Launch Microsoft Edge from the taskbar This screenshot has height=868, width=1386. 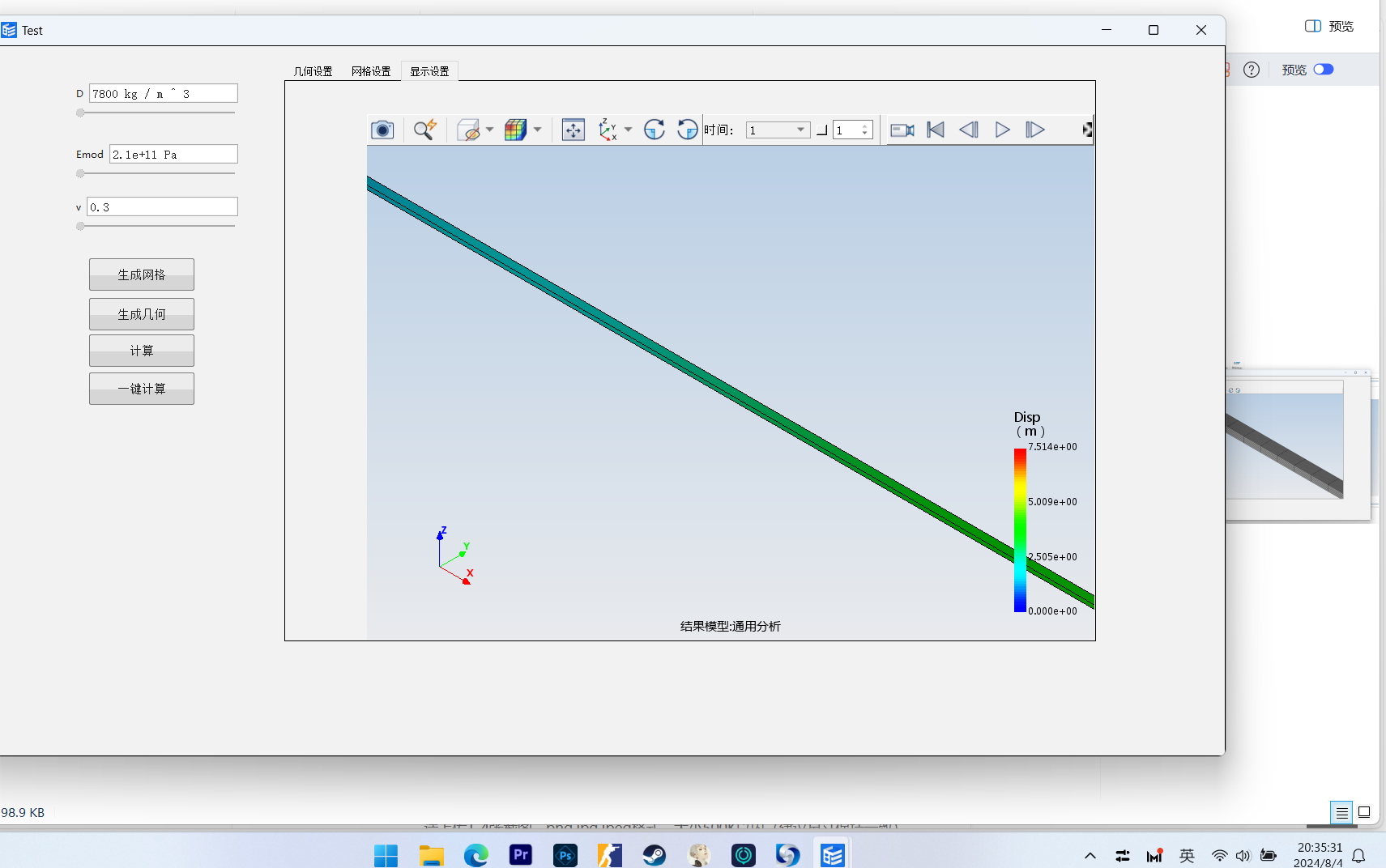(476, 855)
